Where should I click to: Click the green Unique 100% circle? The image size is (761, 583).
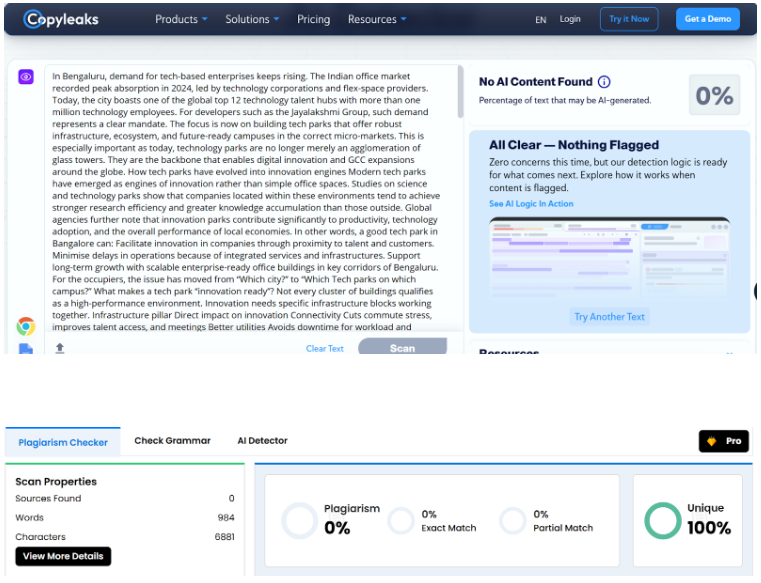point(662,520)
